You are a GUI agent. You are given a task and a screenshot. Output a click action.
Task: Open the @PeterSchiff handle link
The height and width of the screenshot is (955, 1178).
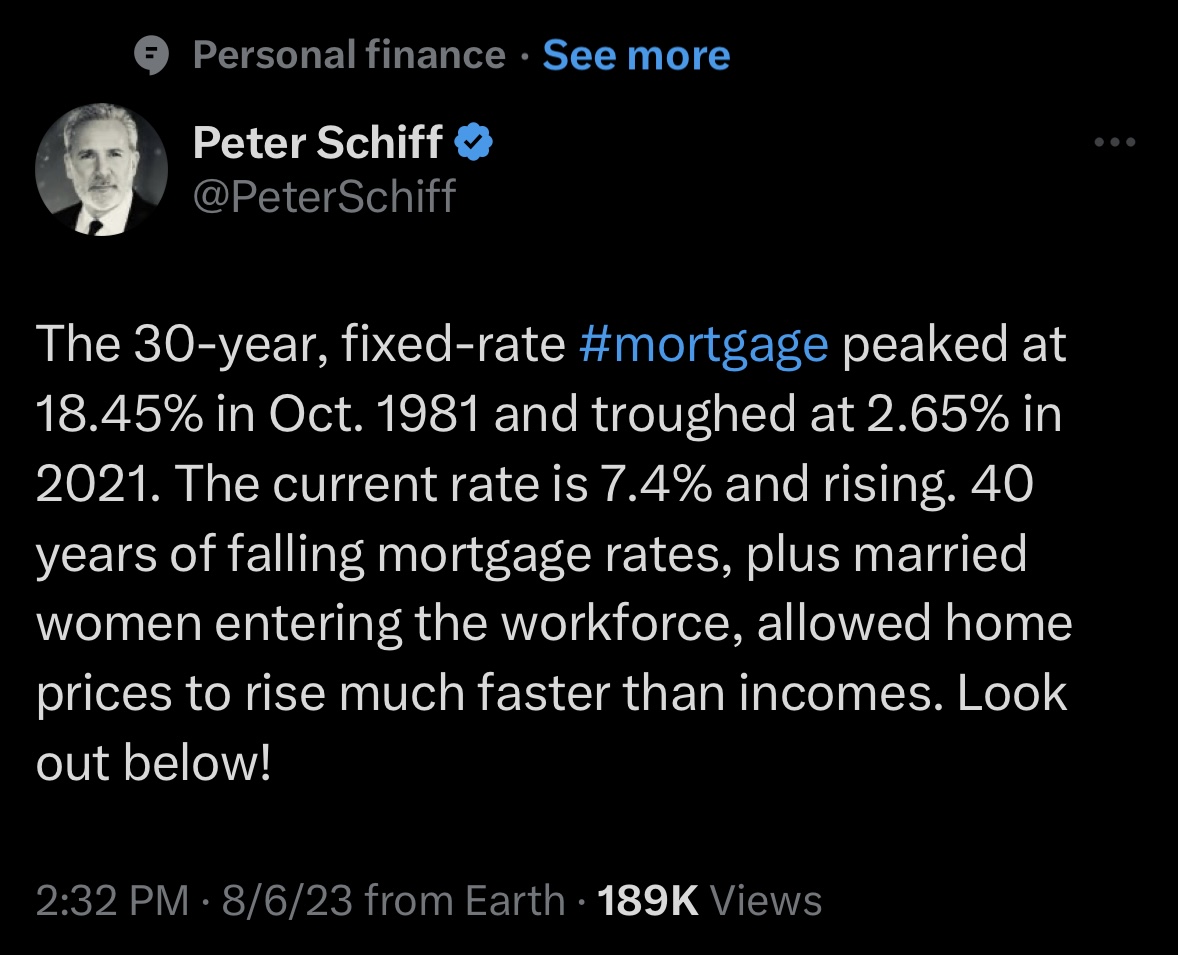325,196
